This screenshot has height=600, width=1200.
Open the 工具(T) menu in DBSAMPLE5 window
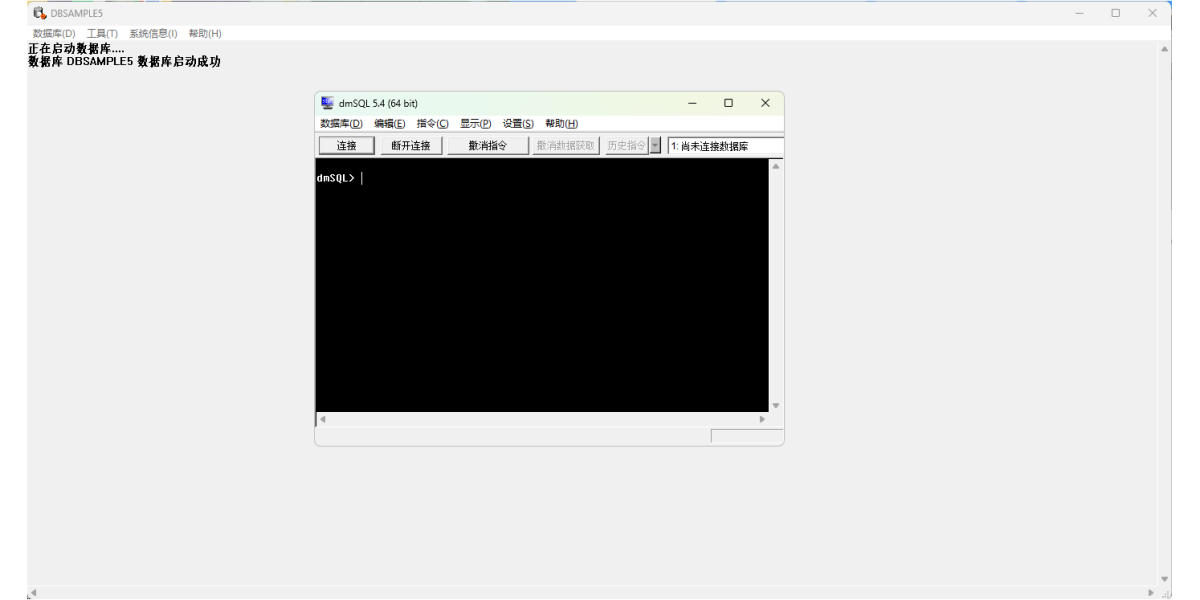click(x=102, y=34)
